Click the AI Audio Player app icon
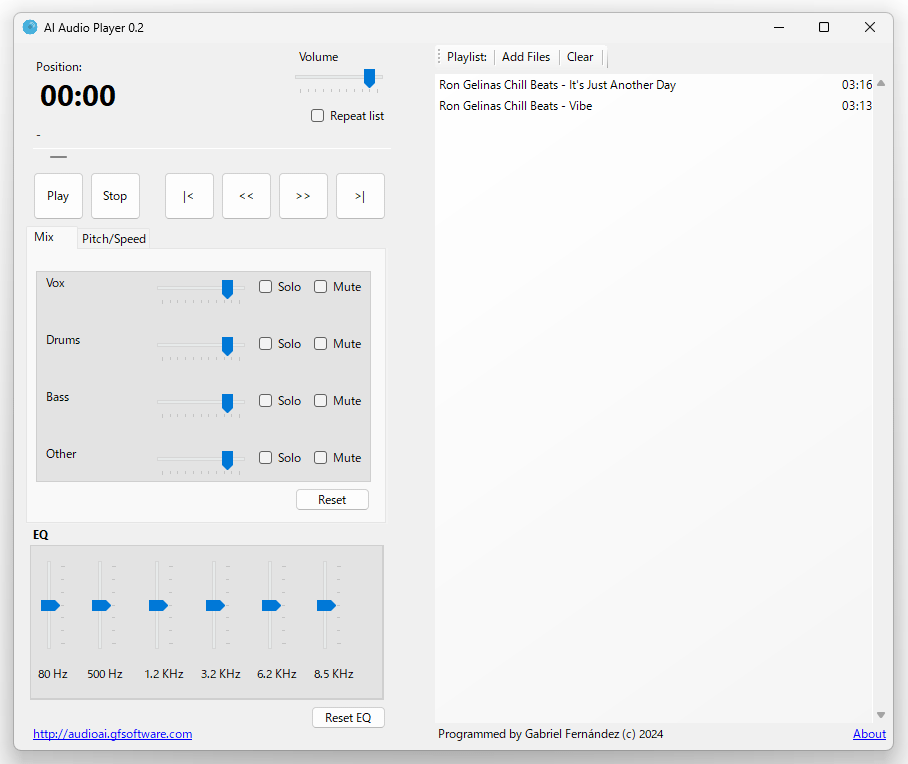Image resolution: width=908 pixels, height=764 pixels. point(30,27)
